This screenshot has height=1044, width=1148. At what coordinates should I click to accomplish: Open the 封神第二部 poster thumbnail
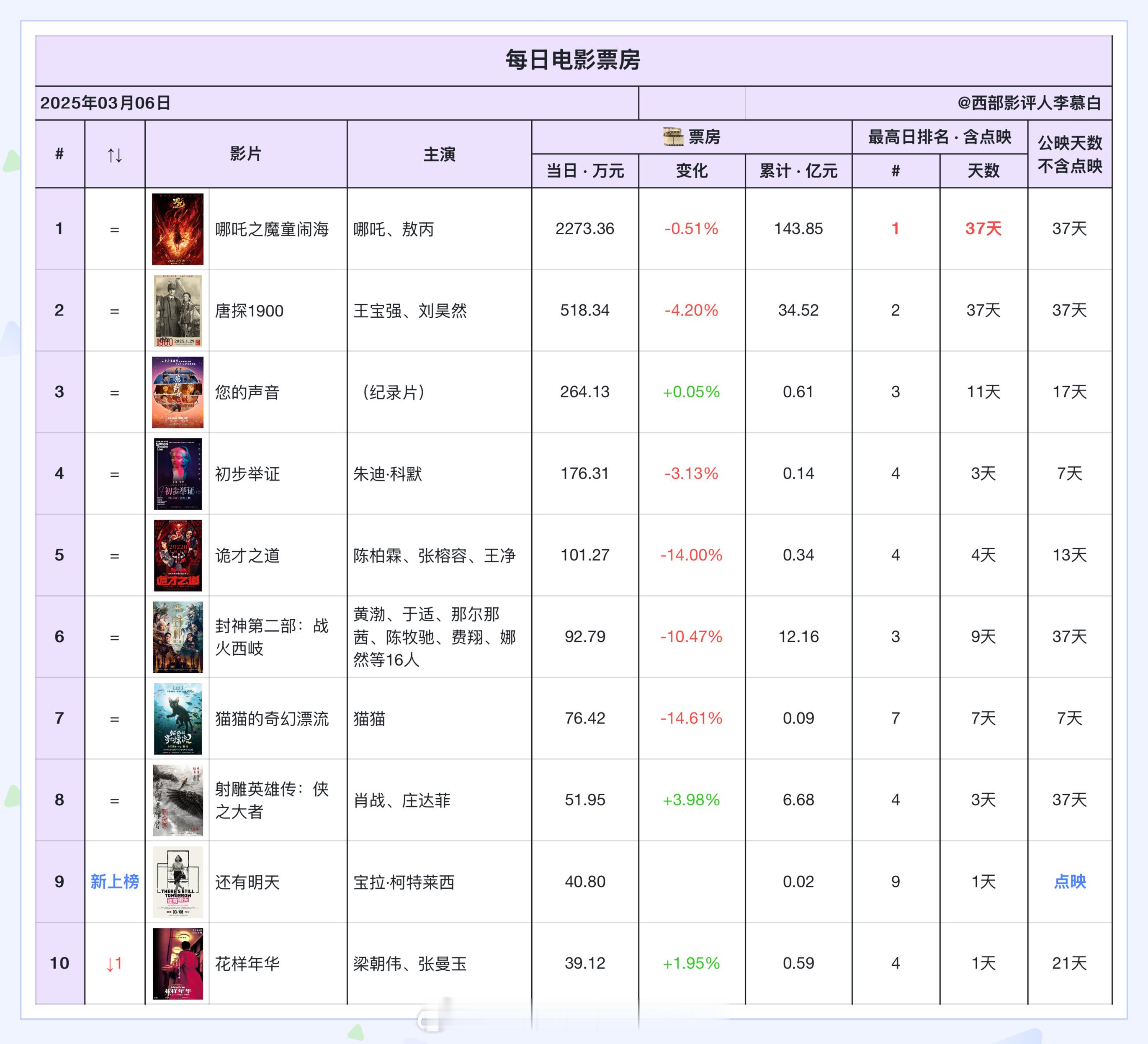pos(178,637)
